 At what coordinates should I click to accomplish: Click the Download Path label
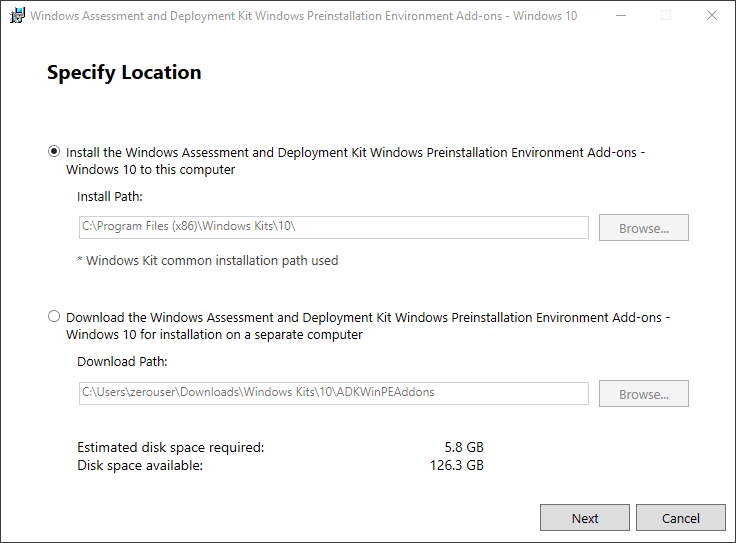point(122,362)
